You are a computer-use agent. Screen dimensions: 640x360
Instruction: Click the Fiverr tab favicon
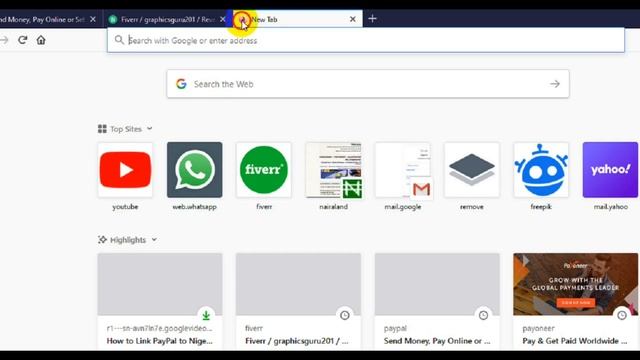113,19
